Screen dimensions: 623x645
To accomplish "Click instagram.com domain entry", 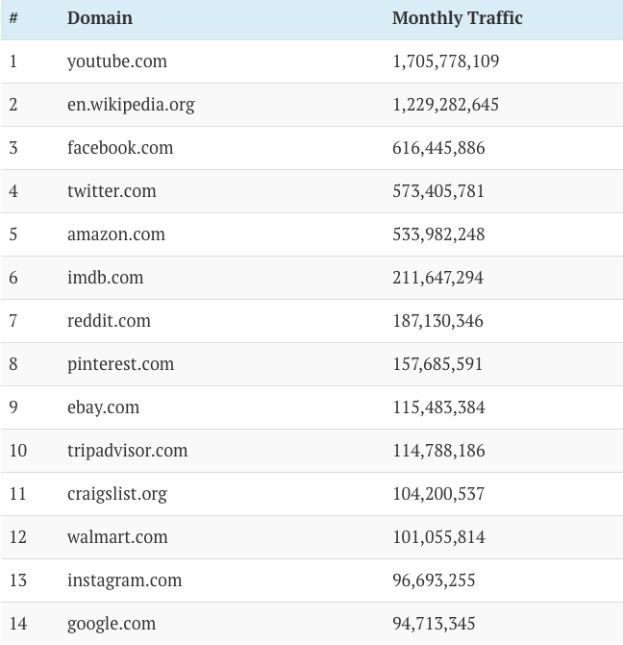I will (x=125, y=580).
